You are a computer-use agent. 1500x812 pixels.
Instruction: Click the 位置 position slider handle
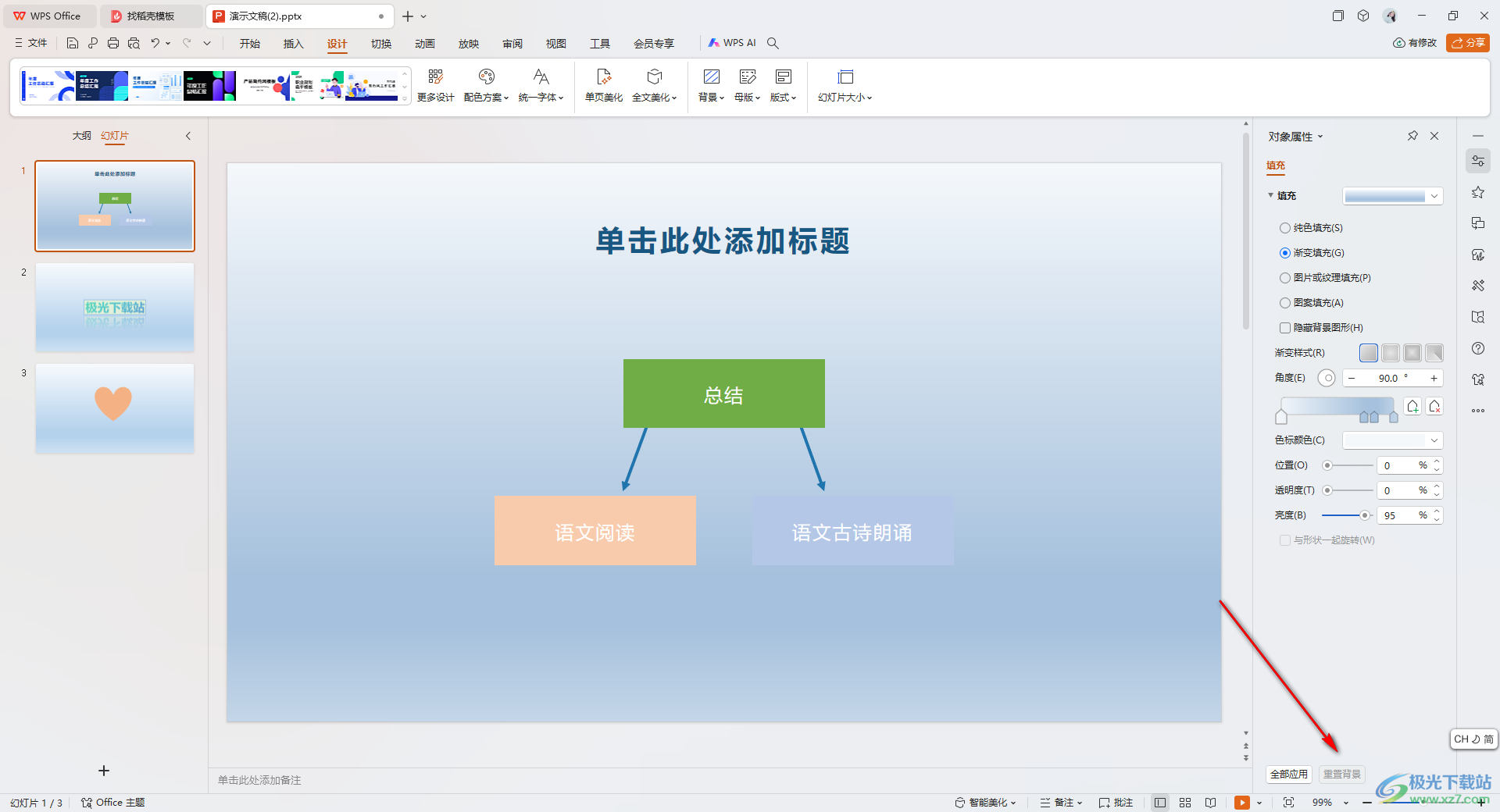[1327, 465]
